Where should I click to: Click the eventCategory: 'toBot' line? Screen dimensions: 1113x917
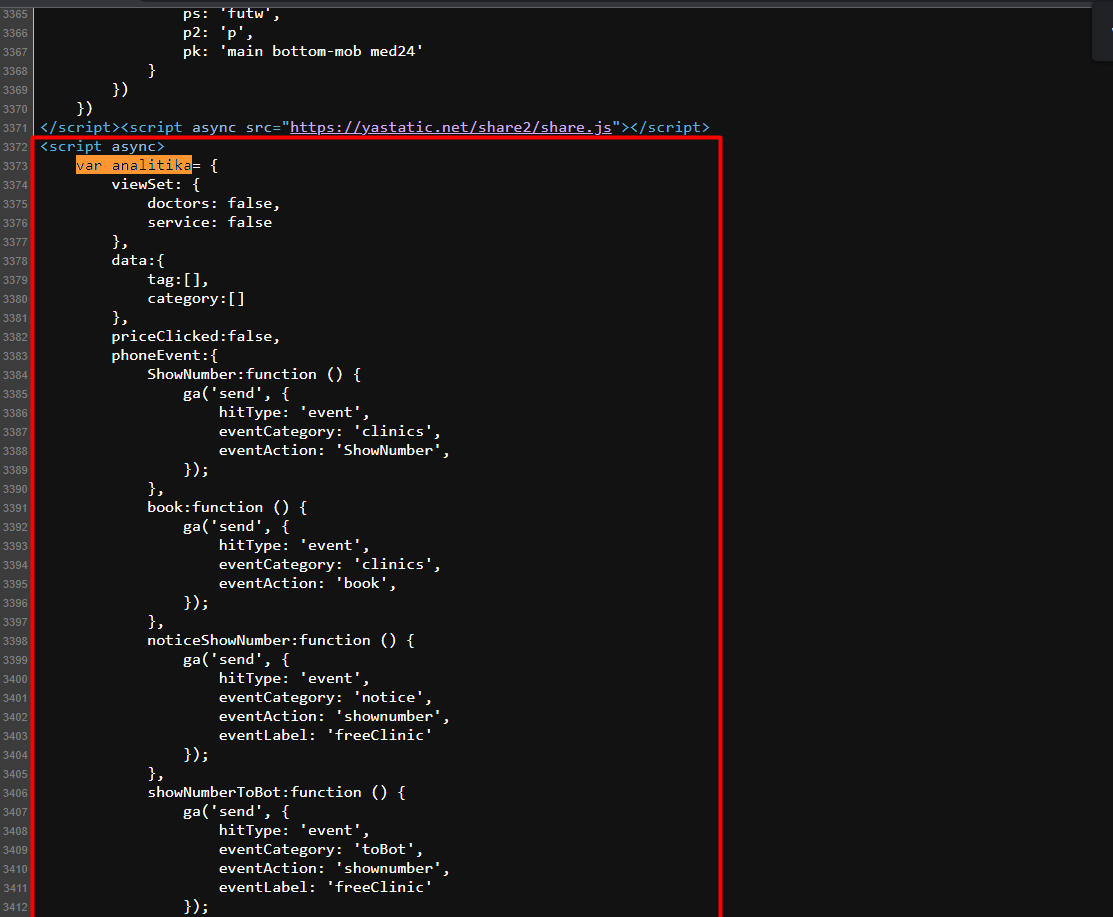pyautogui.click(x=321, y=850)
